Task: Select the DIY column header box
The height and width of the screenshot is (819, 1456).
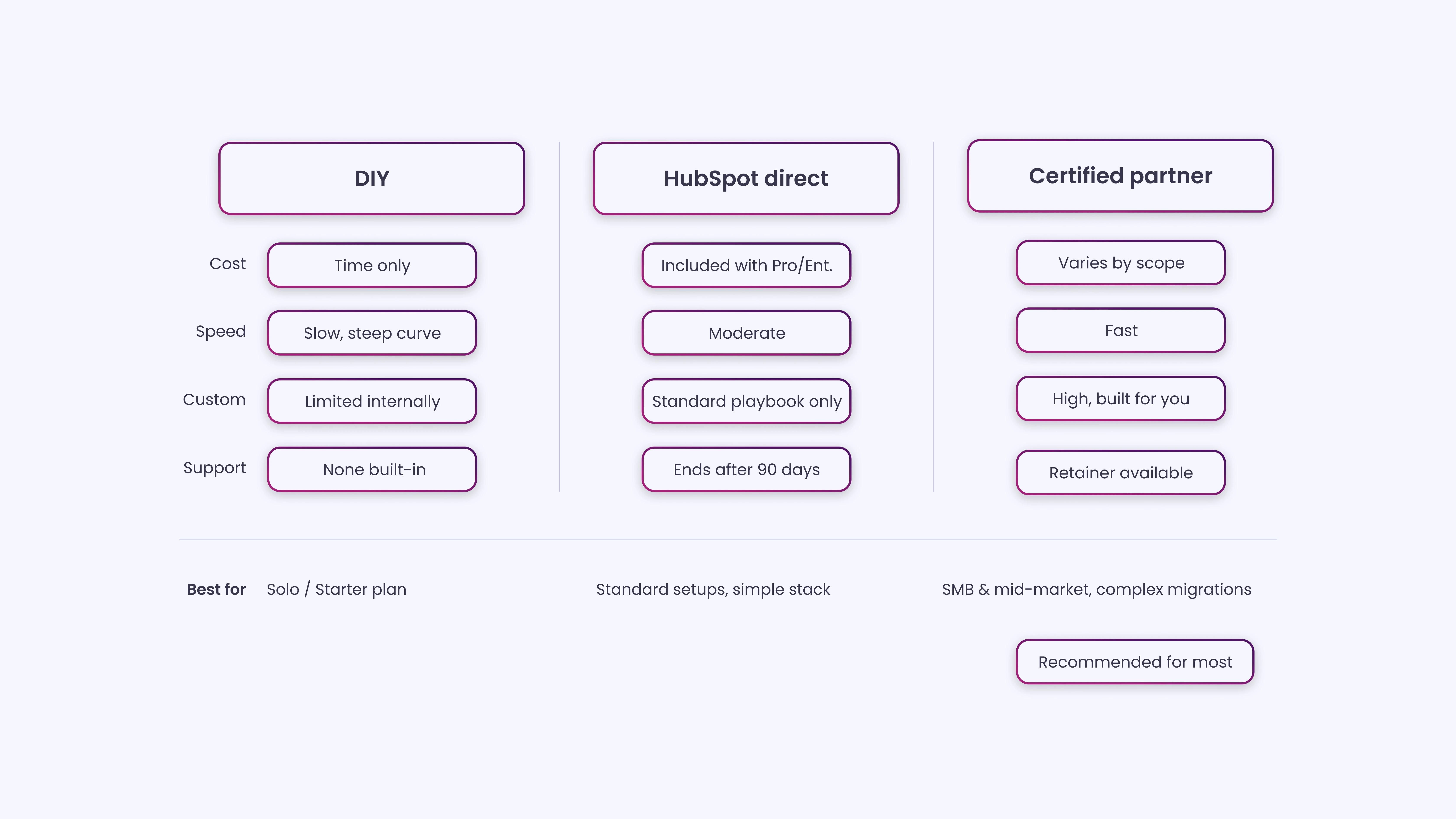Action: [372, 178]
